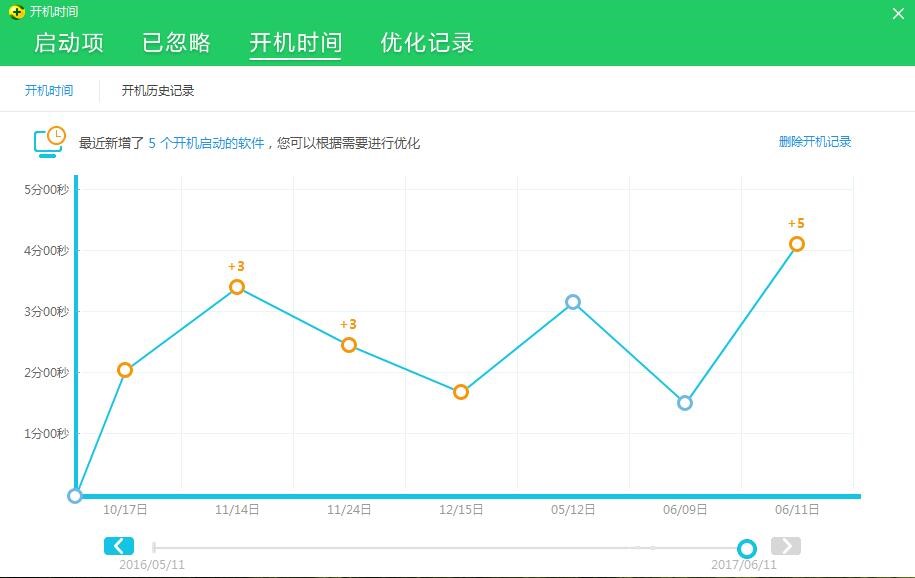Select the 11/24 data point marked +3
Viewport: 915px width, 578px height.
[349, 345]
